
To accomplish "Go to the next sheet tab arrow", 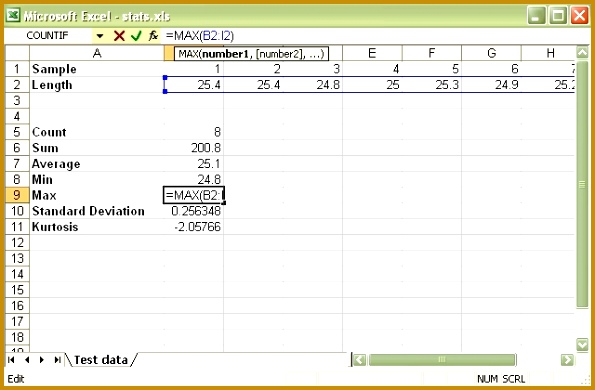I will 42,359.
